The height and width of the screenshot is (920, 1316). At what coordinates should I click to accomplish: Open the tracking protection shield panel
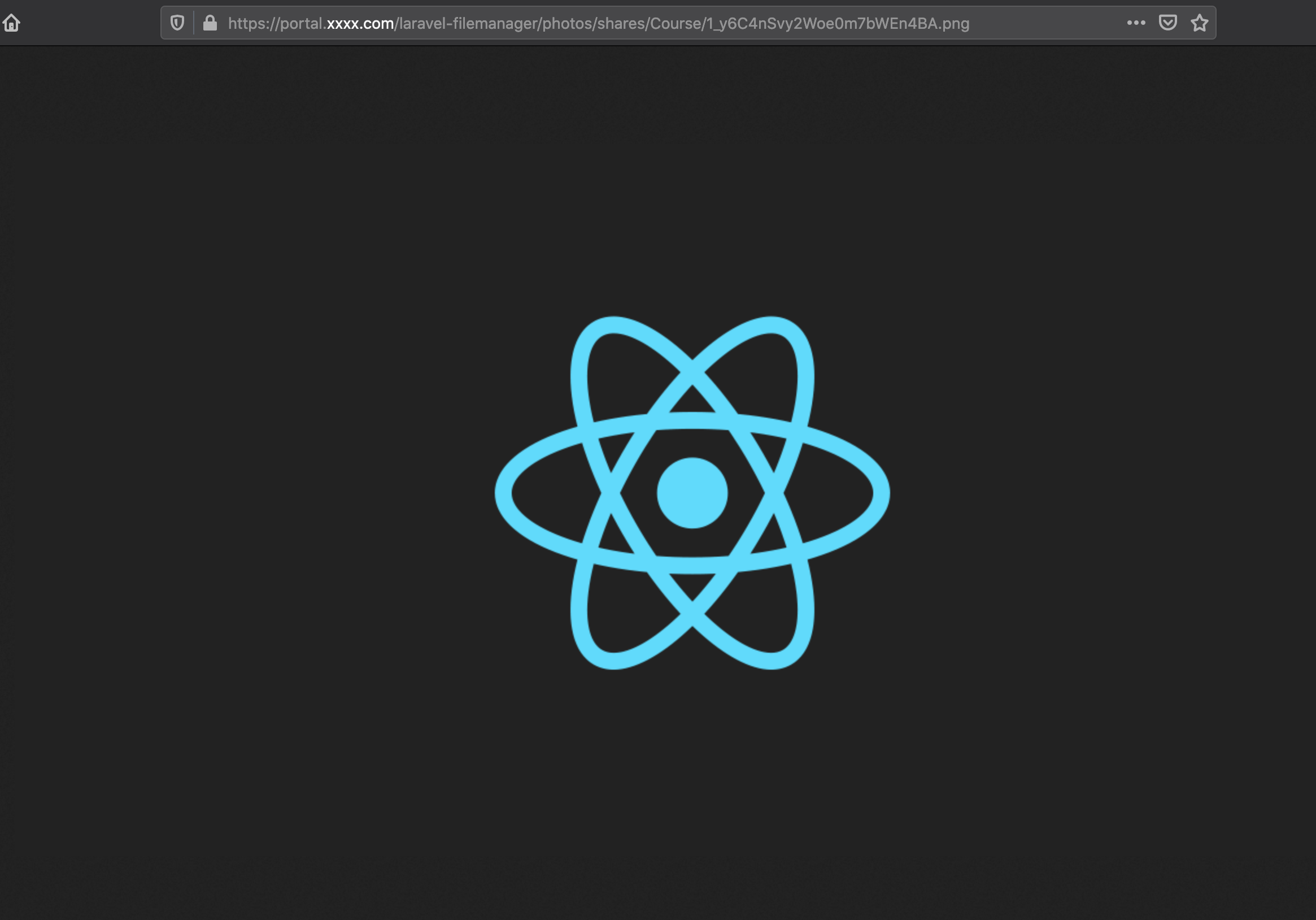178,23
